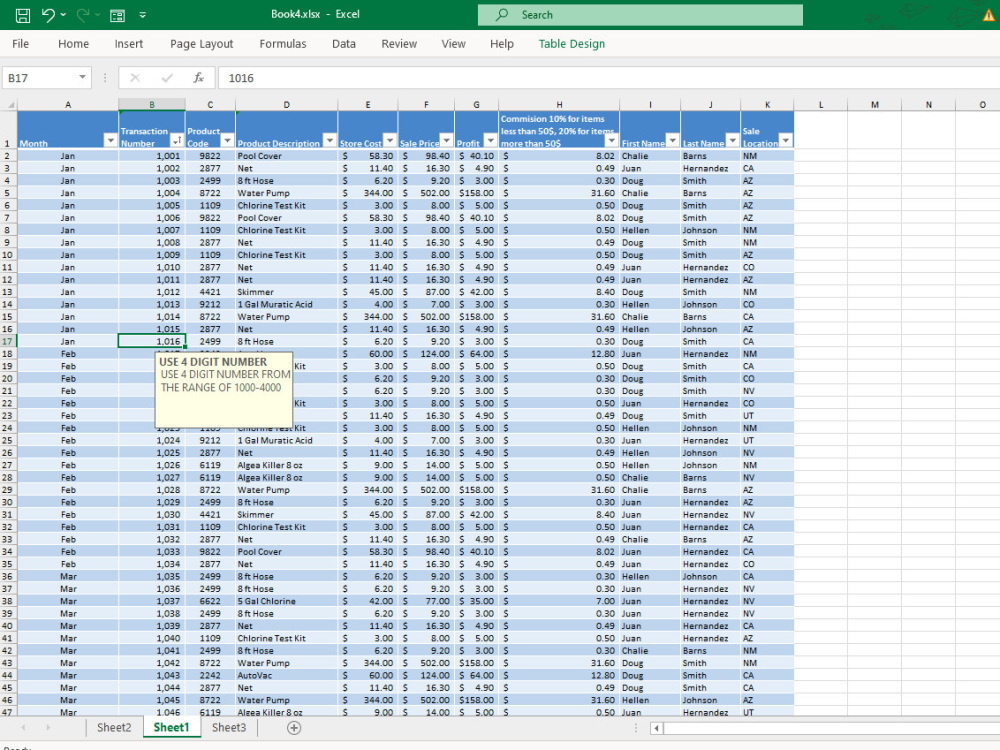Click product code 4421 cell in row 31
Image resolution: width=1000 pixels, height=750 pixels.
210,515
